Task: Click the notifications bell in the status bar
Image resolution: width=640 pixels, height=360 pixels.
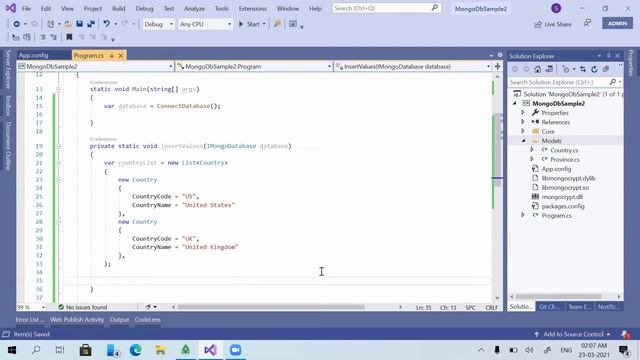Action: [x=625, y=334]
